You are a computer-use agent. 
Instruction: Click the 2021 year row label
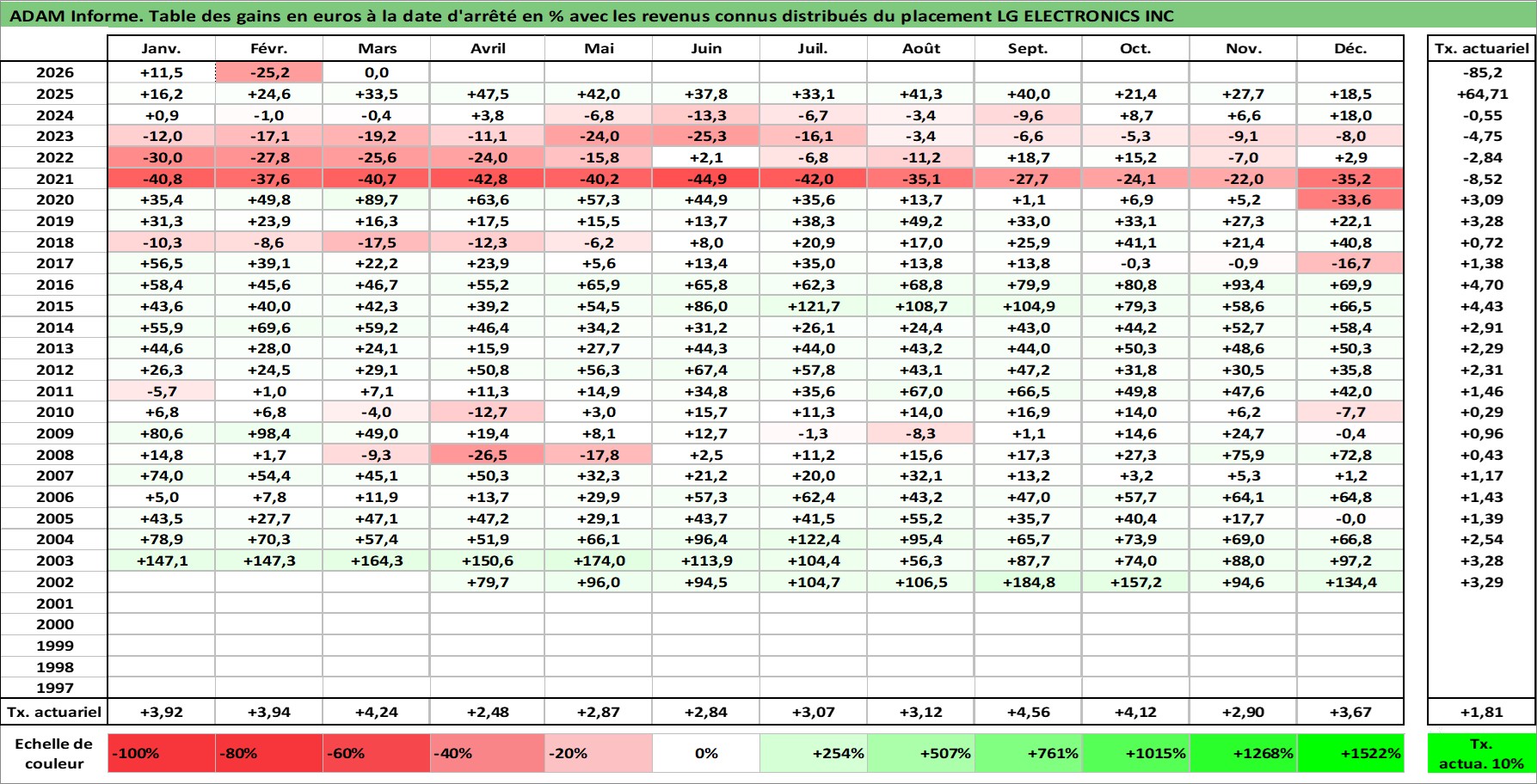point(54,179)
